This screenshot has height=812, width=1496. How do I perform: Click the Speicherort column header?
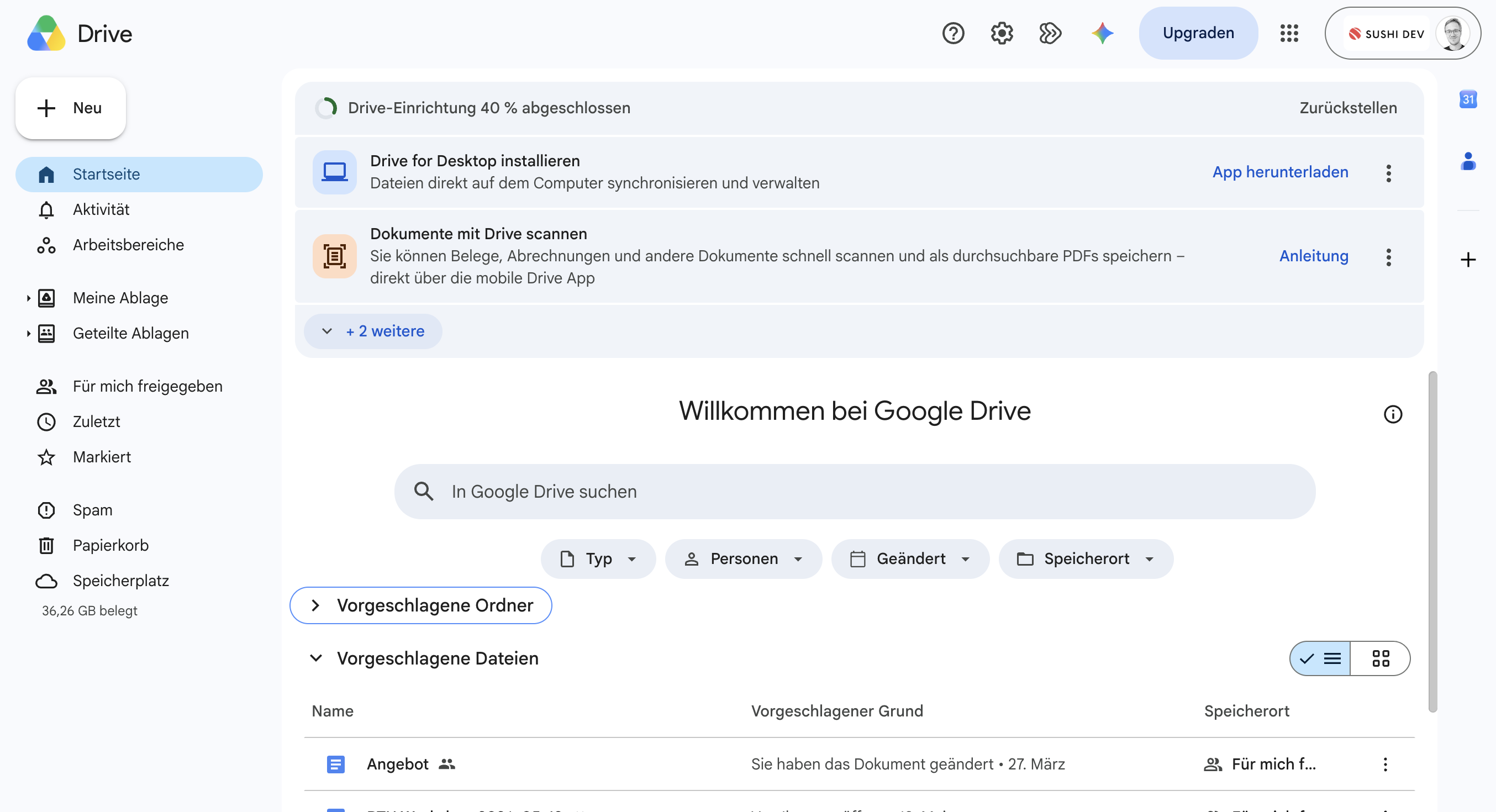(1246, 711)
